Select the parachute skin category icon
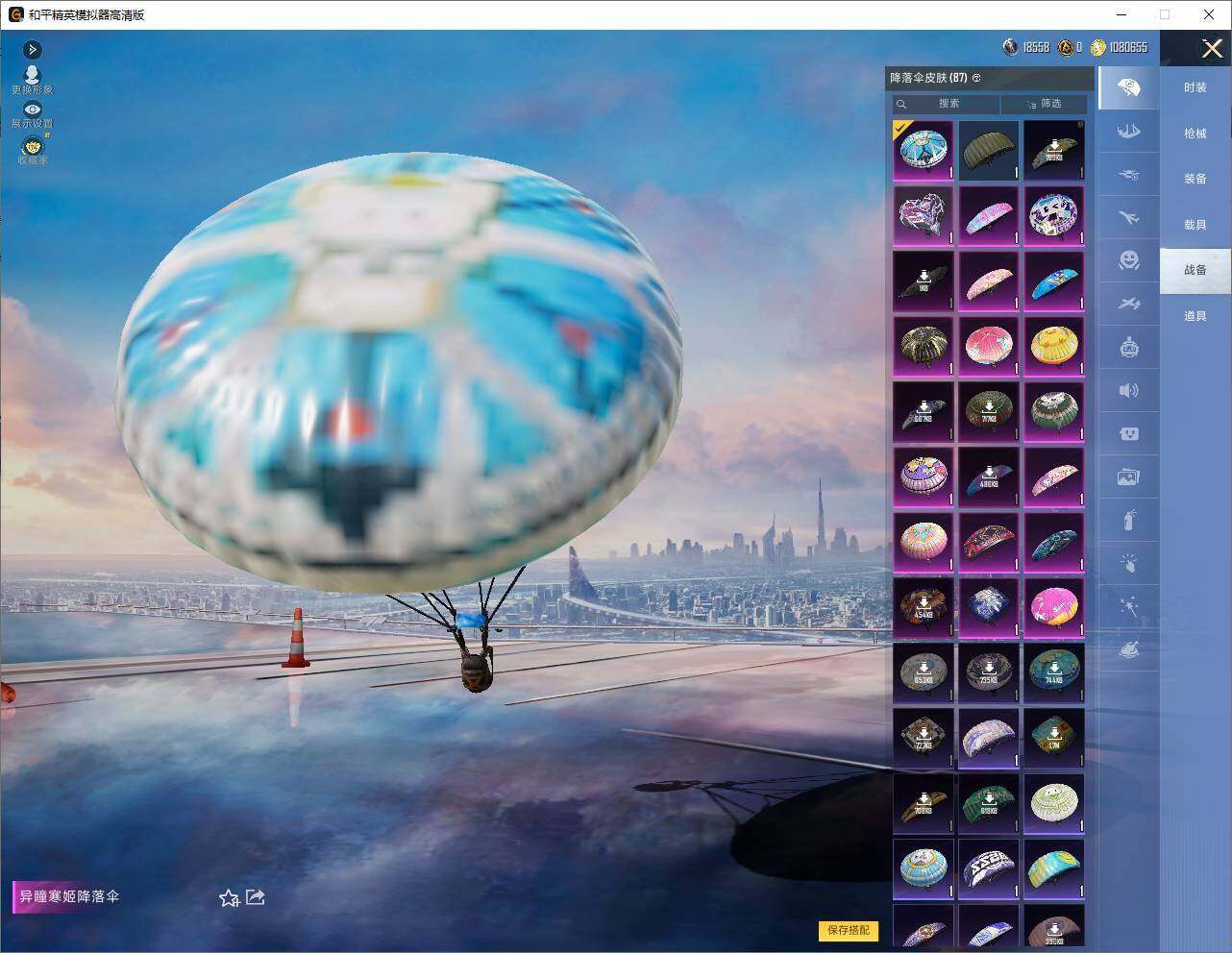This screenshot has width=1232, height=953. click(1129, 89)
